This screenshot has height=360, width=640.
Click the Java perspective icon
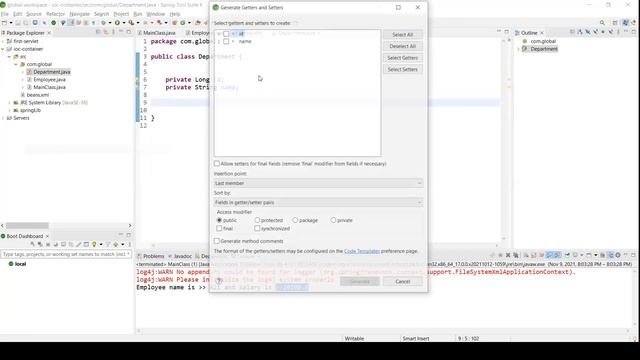tap(625, 23)
